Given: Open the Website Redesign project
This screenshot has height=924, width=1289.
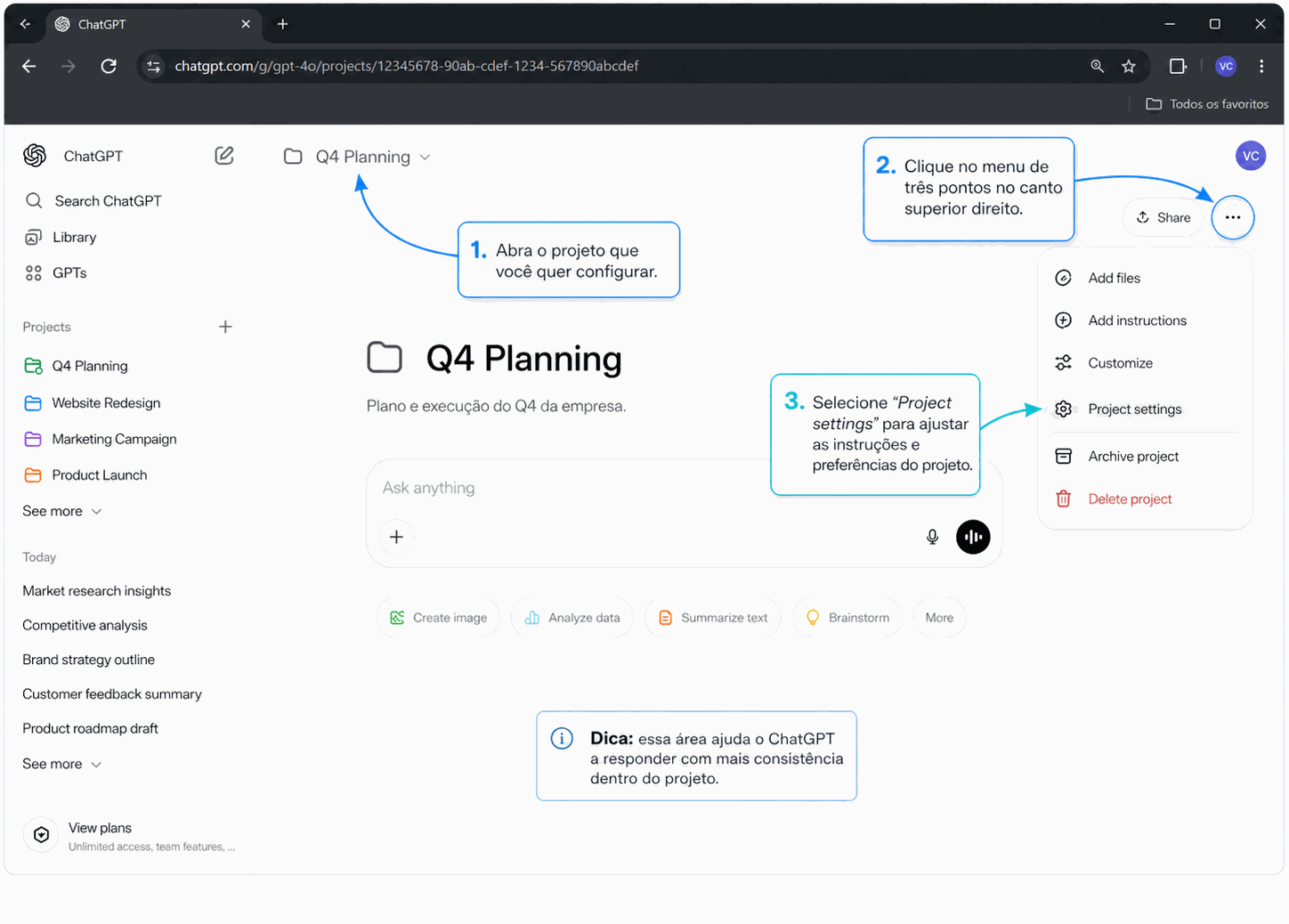Looking at the screenshot, I should tap(106, 403).
